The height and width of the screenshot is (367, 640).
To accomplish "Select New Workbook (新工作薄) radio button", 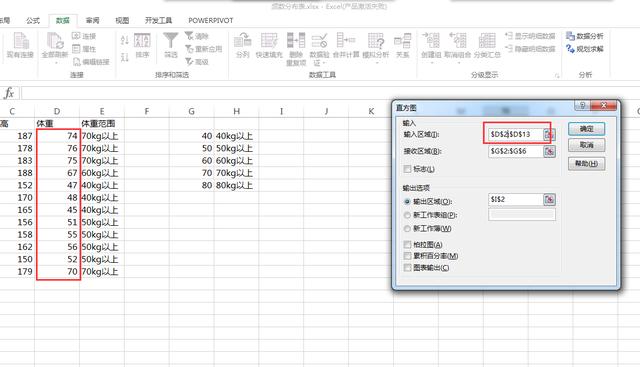I will point(407,229).
